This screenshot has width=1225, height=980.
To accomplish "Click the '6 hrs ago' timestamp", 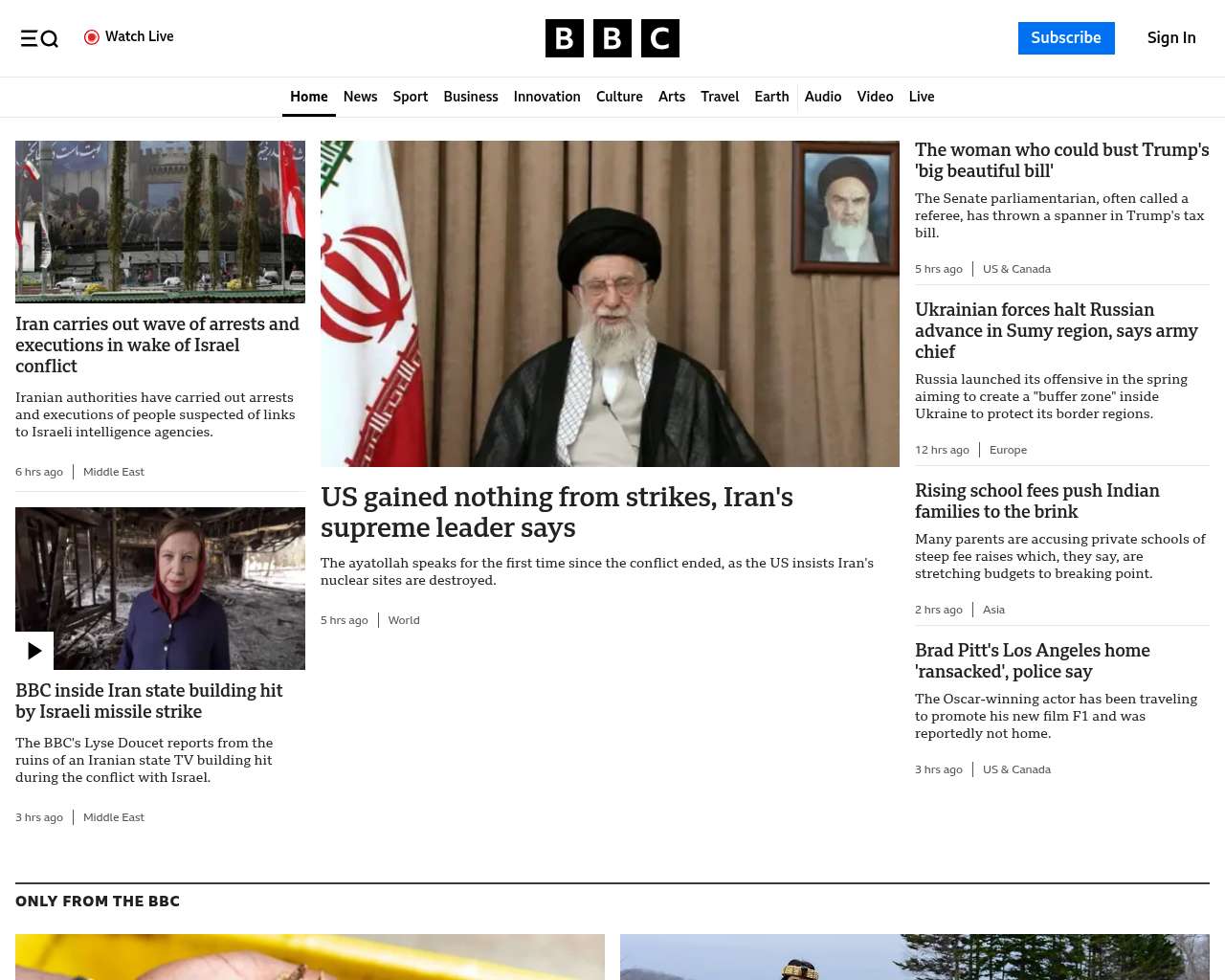I will coord(39,472).
